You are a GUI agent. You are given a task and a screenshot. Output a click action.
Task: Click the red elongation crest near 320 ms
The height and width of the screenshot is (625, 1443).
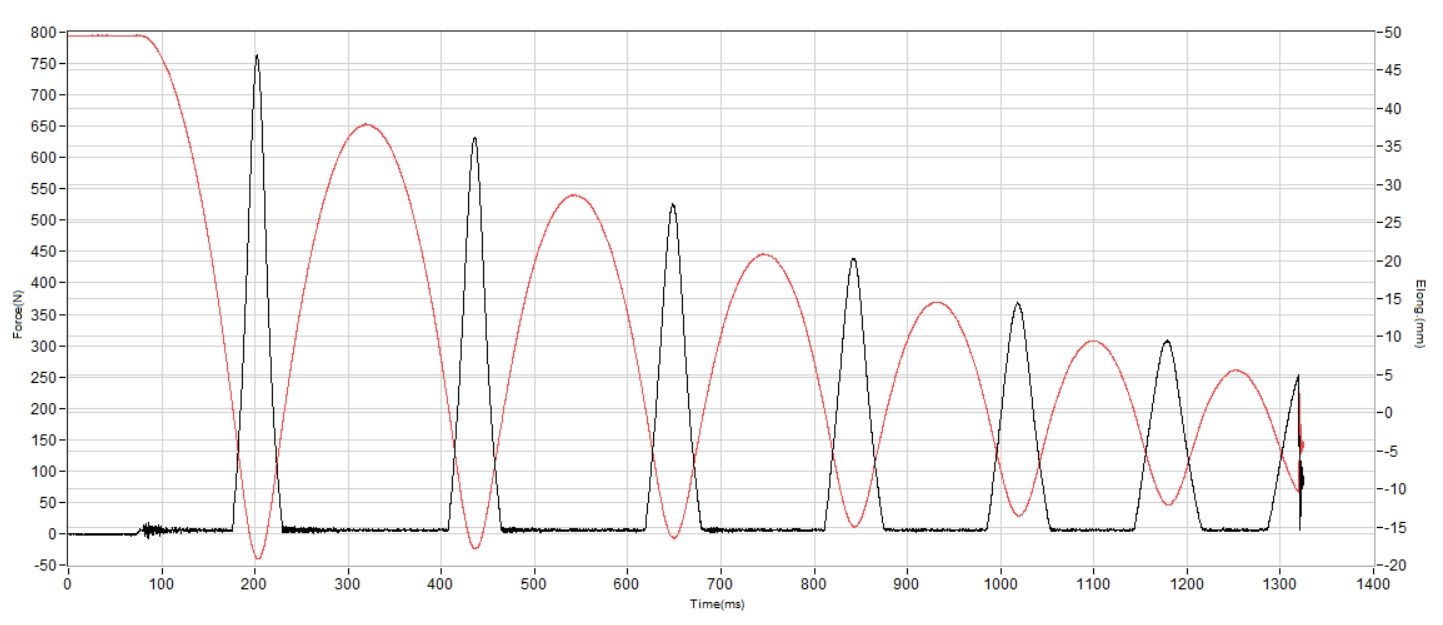[366, 125]
